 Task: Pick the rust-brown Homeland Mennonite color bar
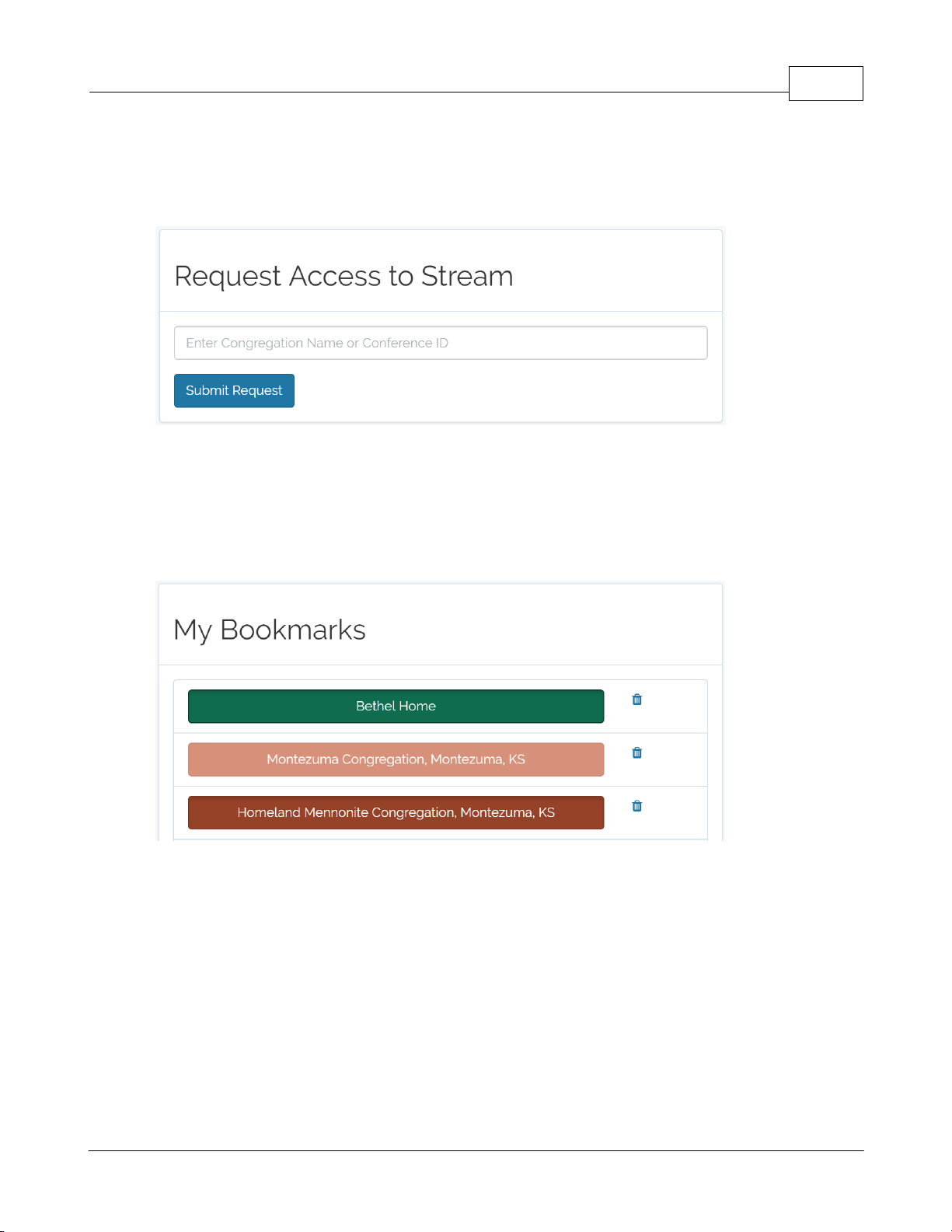396,812
